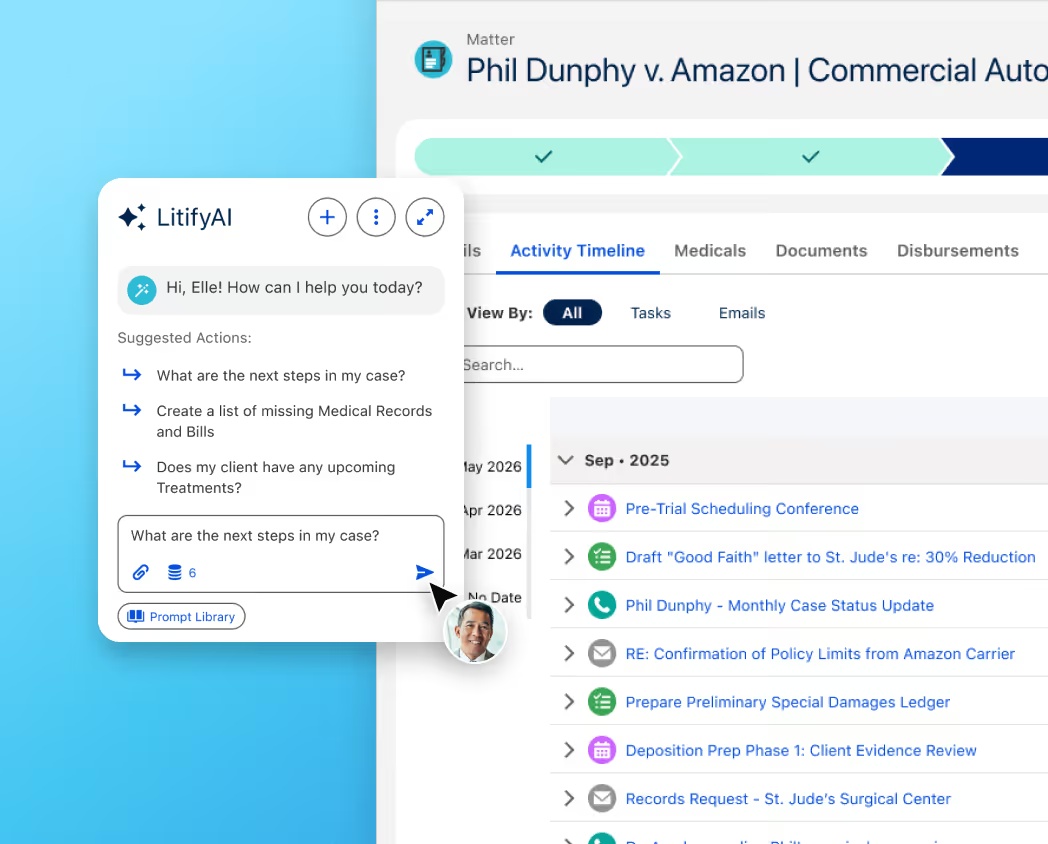Expand RE: Confirmation of Policy Limits row
Image resolution: width=1048 pixels, height=844 pixels.
[569, 654]
